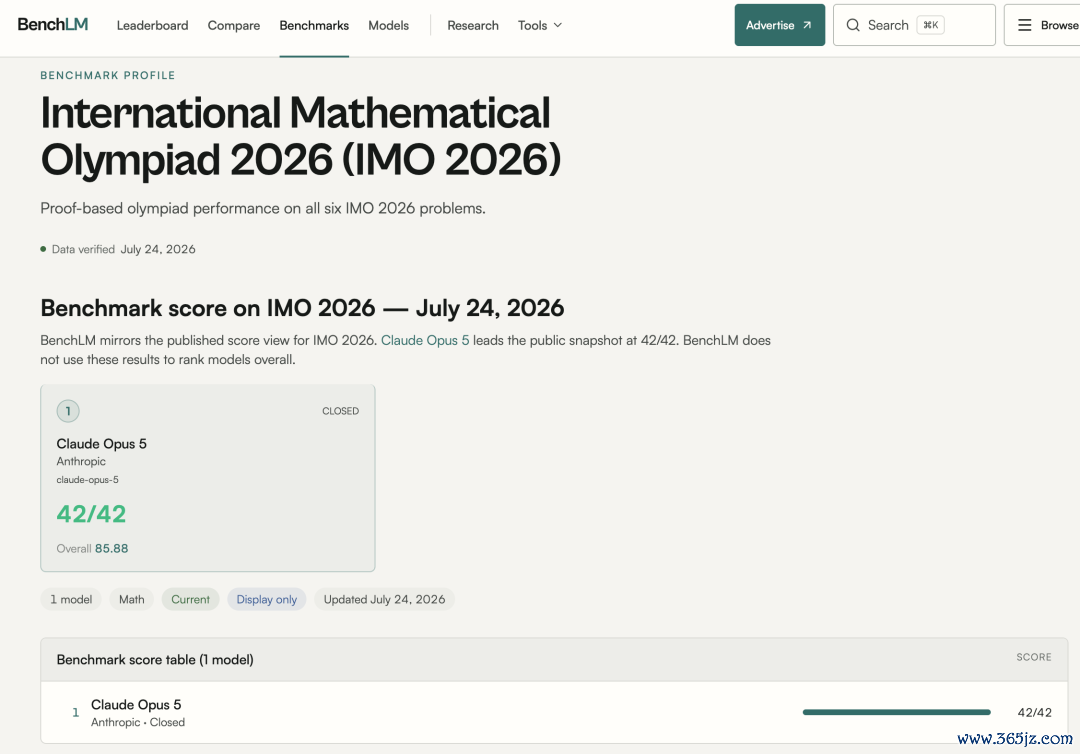Expand the Tools dropdown chevron
This screenshot has width=1080, height=754.
pos(558,25)
